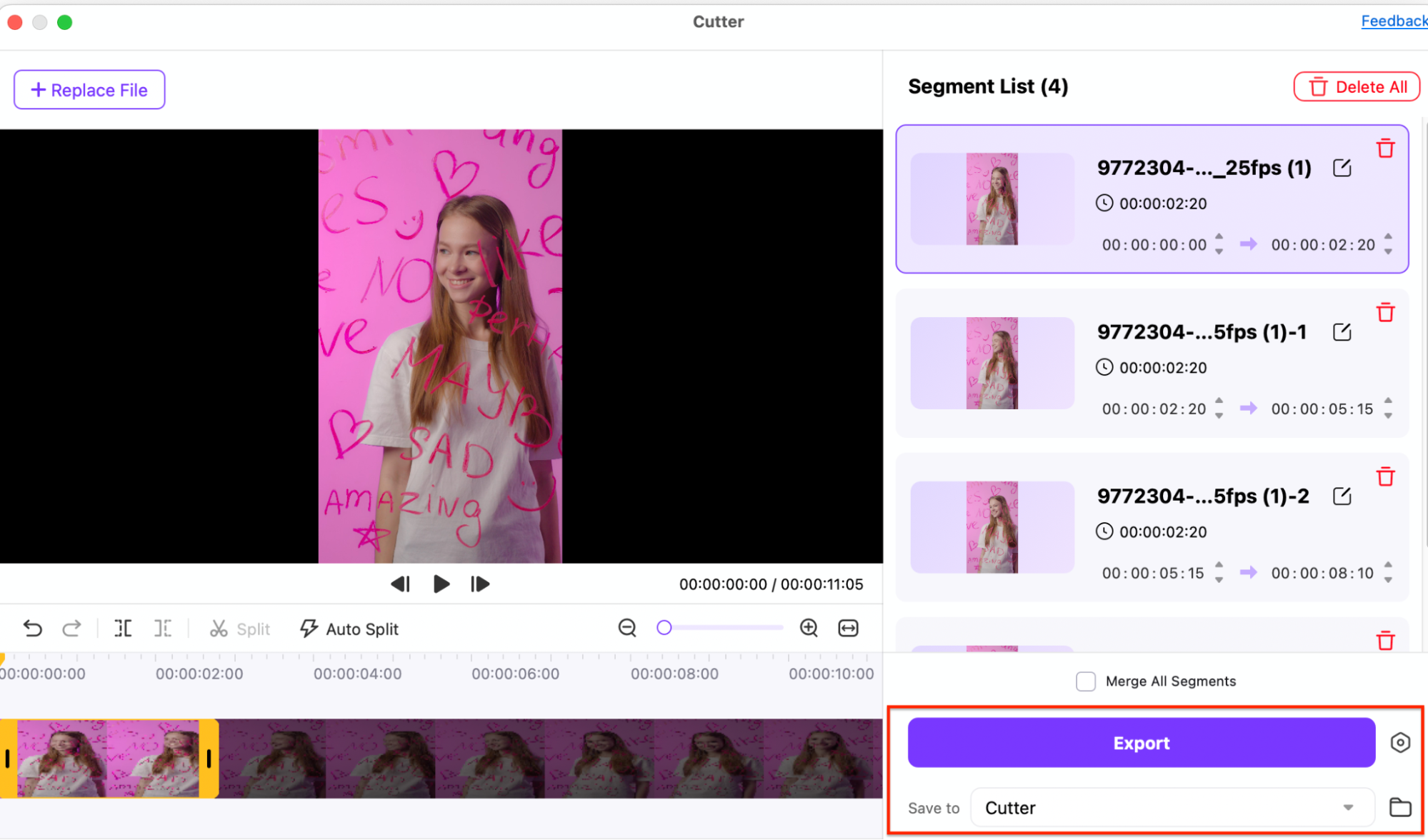The height and width of the screenshot is (840, 1428).
Task: Click the trim start bracket icon
Action: click(x=123, y=629)
